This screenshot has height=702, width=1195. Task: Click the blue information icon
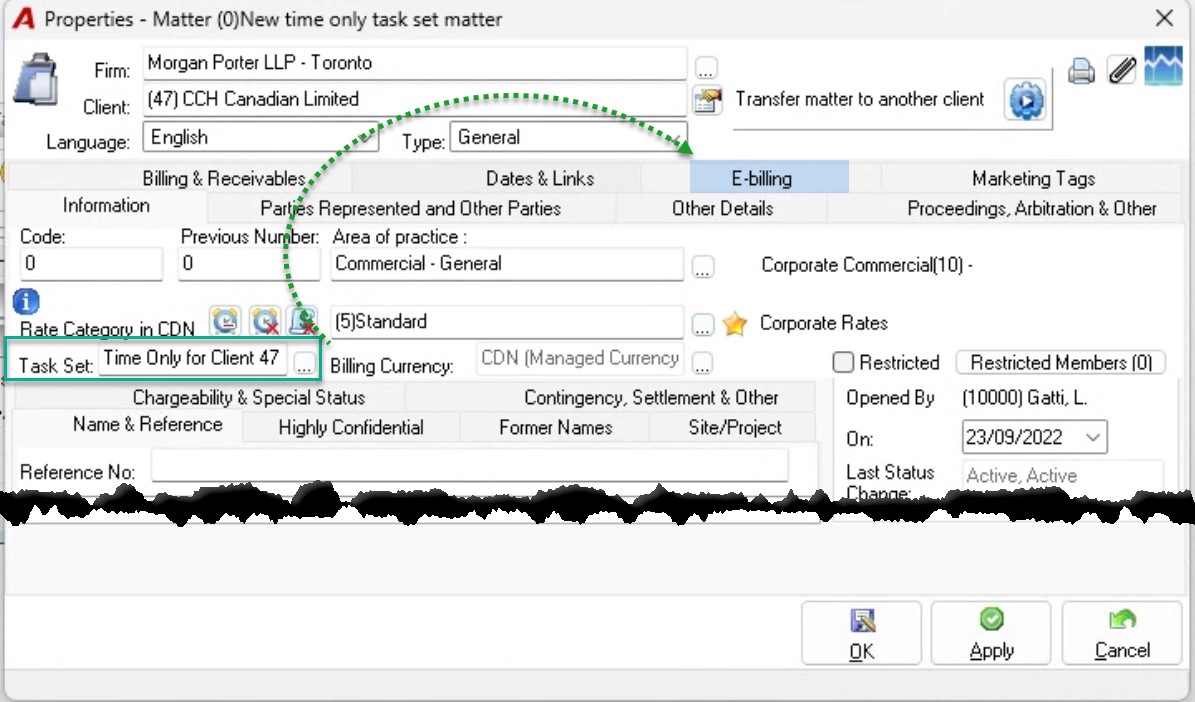tap(26, 302)
